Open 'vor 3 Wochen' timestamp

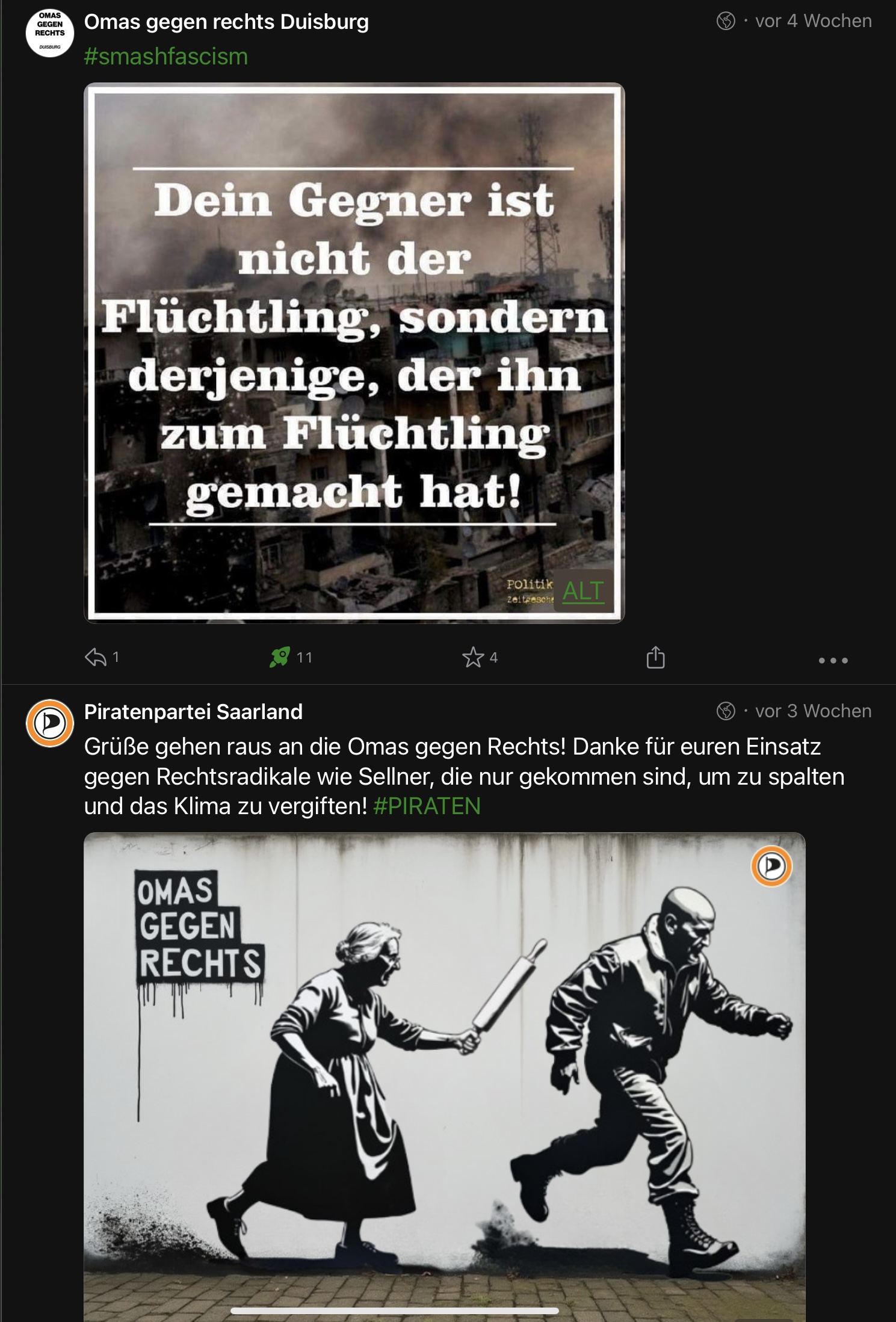[x=814, y=711]
